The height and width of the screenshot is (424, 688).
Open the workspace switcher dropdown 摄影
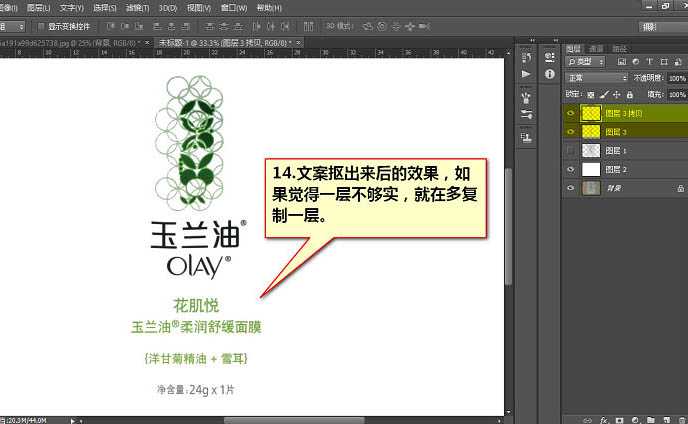(663, 27)
